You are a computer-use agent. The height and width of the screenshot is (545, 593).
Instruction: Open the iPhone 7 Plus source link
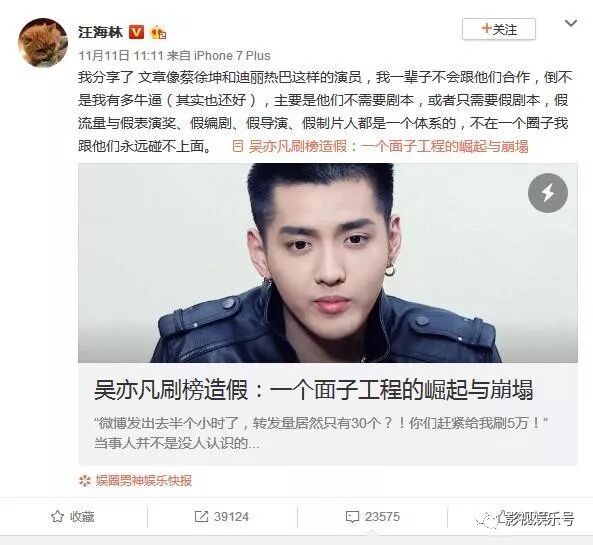(232, 56)
